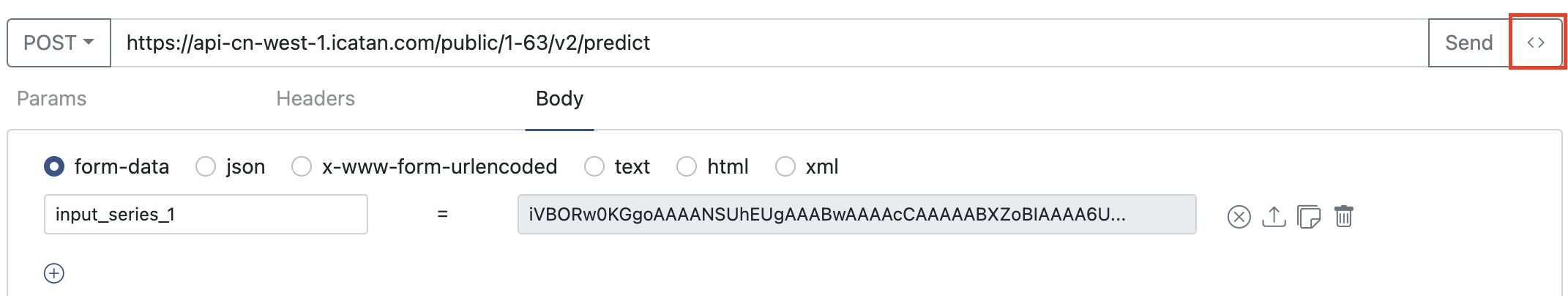Click the upload file icon
1568x296 pixels.
tap(1274, 217)
